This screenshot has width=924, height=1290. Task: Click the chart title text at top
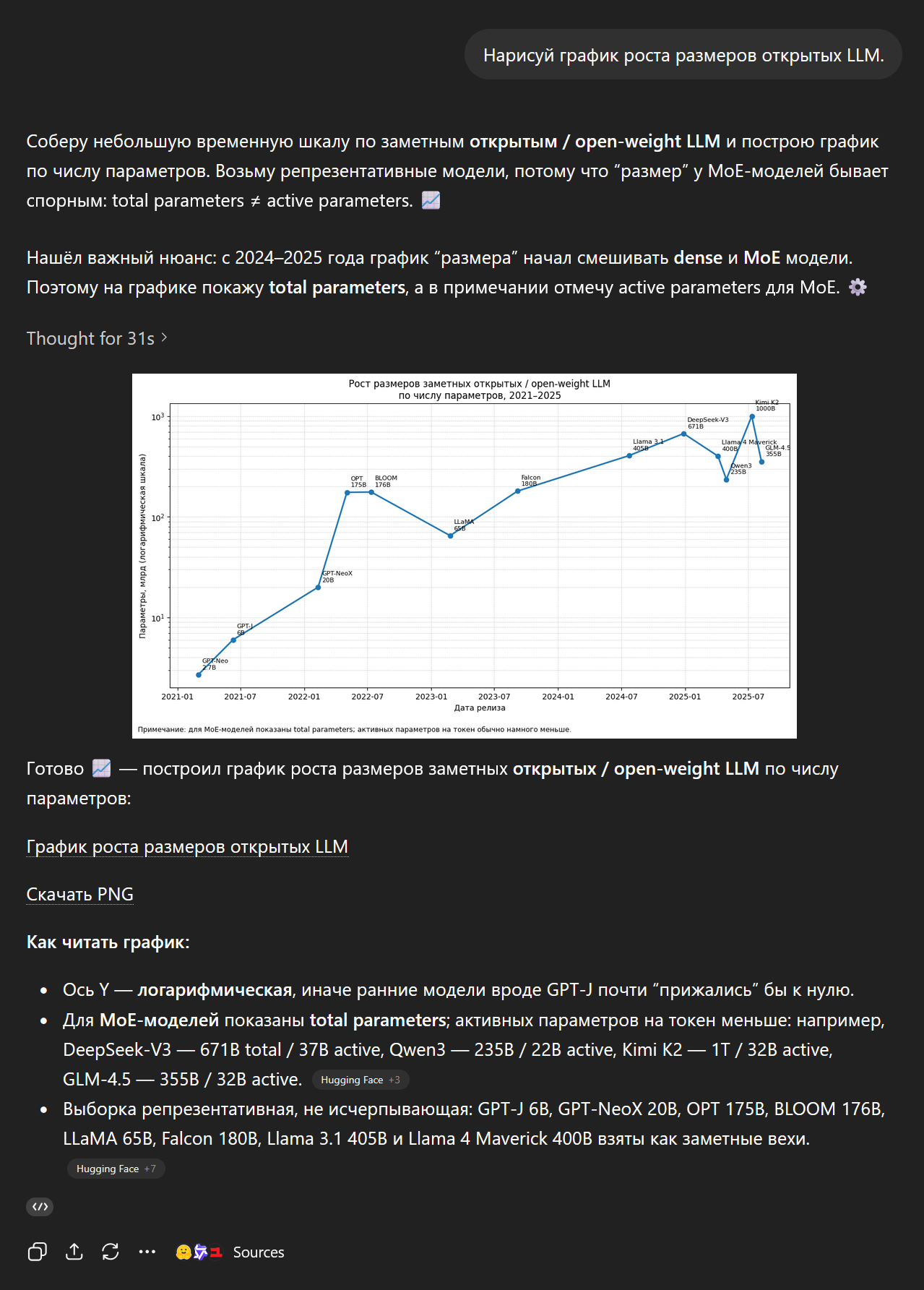[479, 389]
